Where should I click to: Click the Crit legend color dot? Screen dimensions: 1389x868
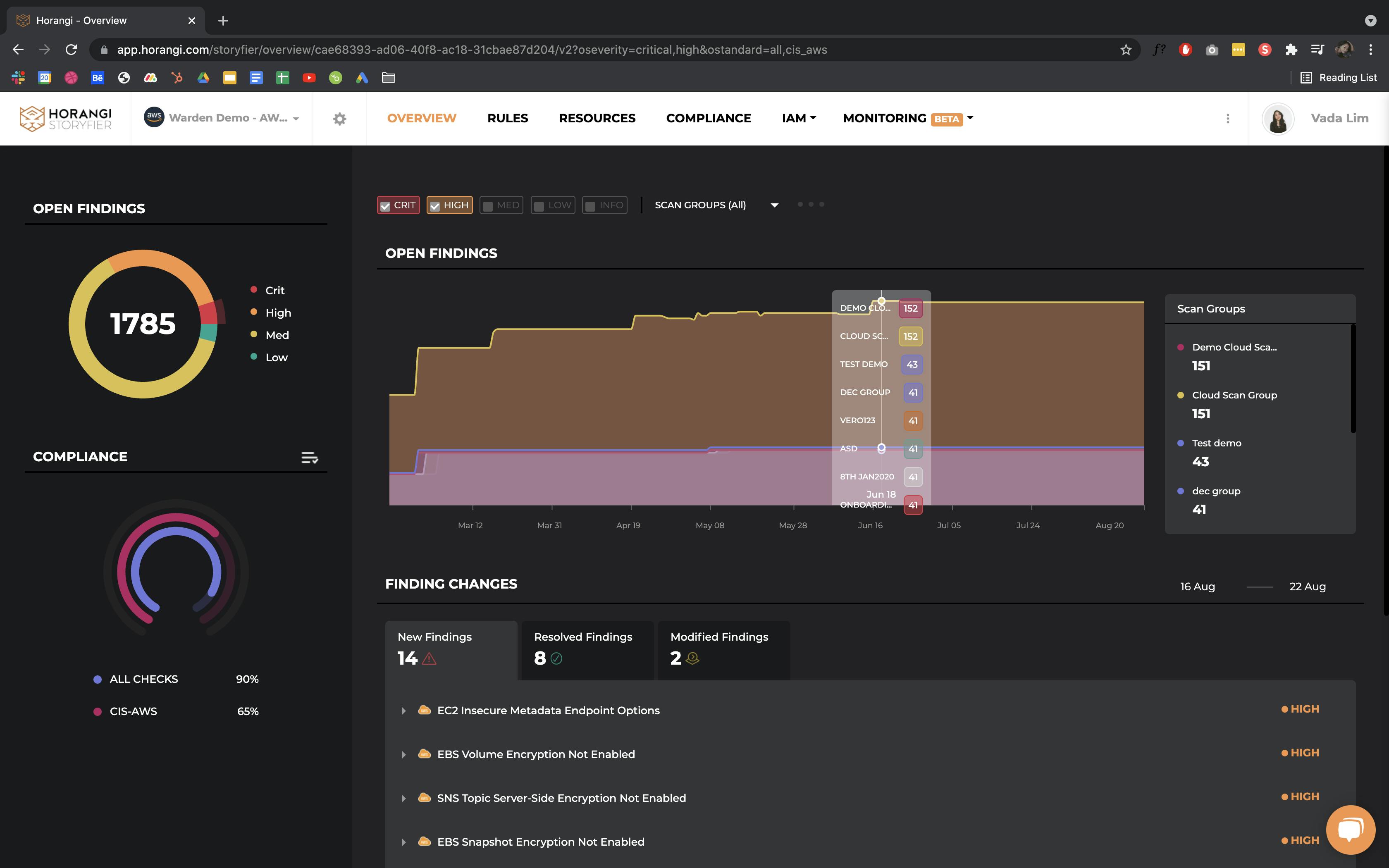click(254, 289)
